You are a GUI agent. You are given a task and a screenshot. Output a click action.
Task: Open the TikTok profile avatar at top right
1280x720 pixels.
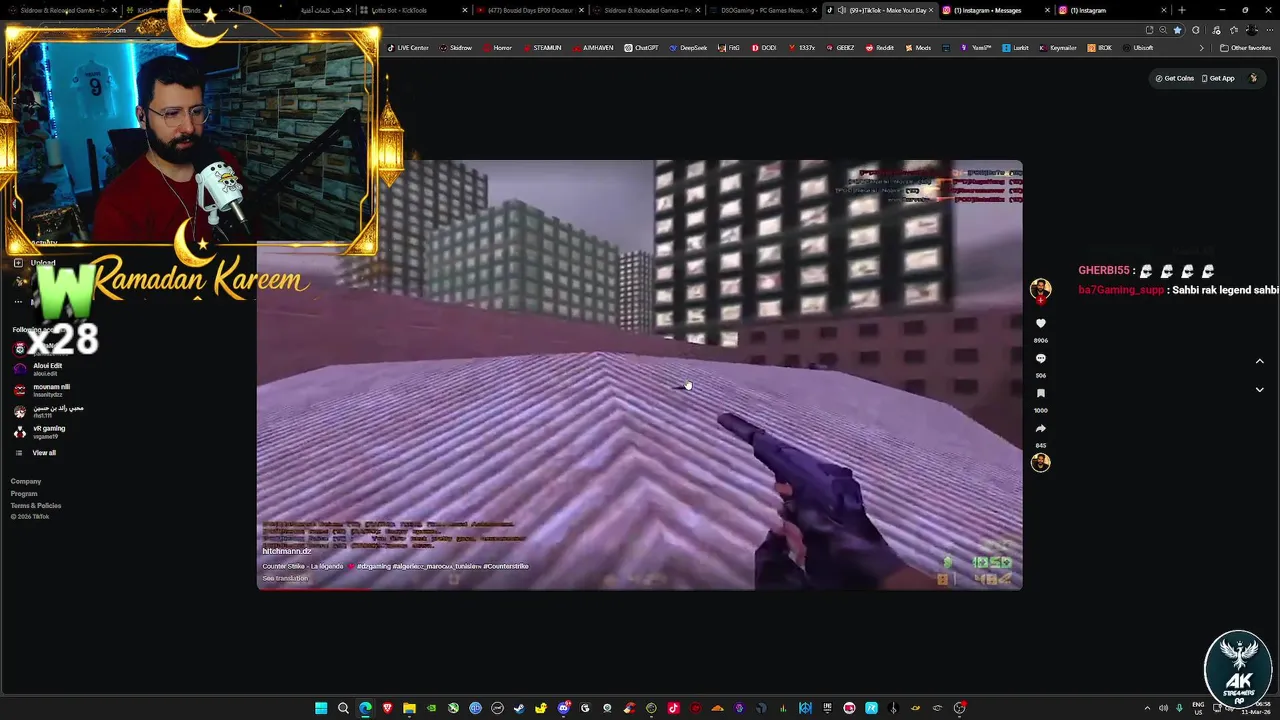point(1253,78)
